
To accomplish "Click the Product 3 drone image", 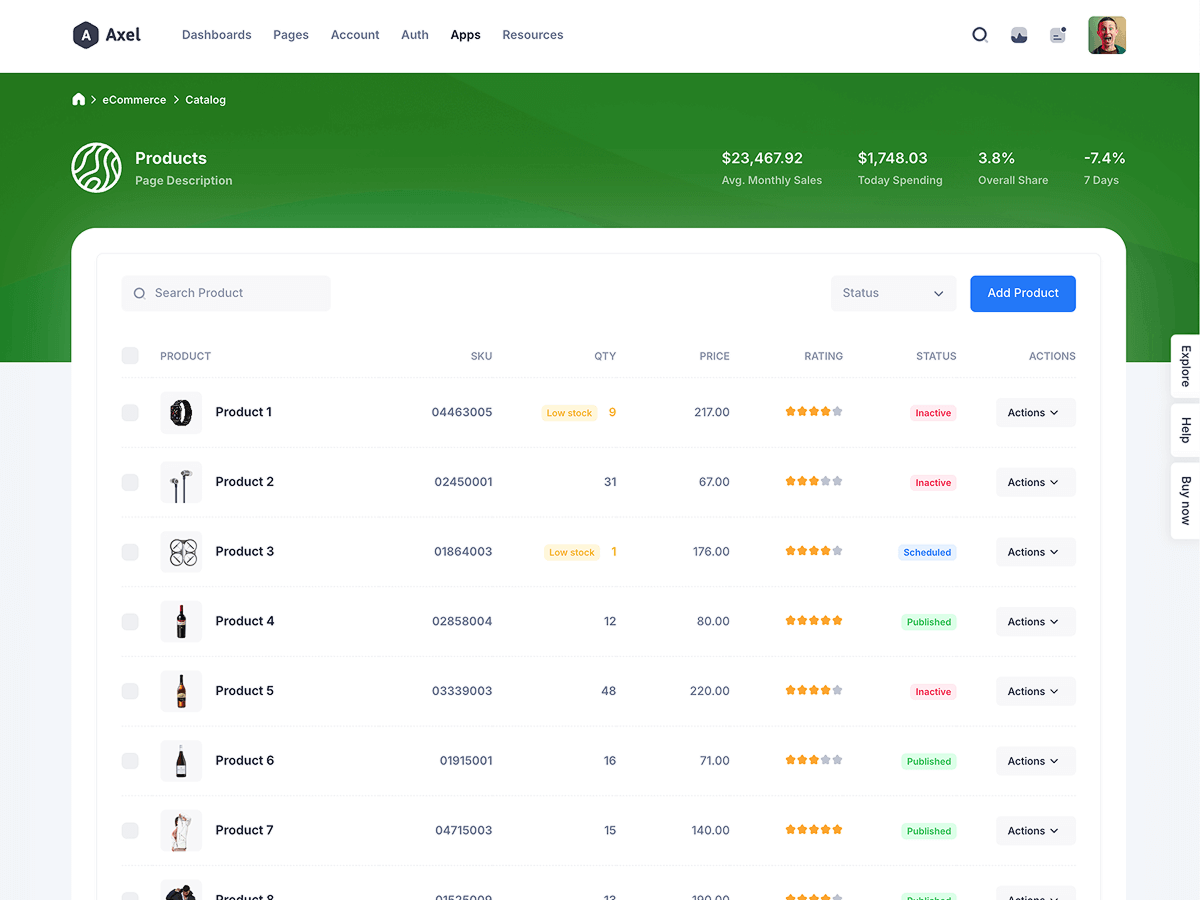I will (x=181, y=552).
